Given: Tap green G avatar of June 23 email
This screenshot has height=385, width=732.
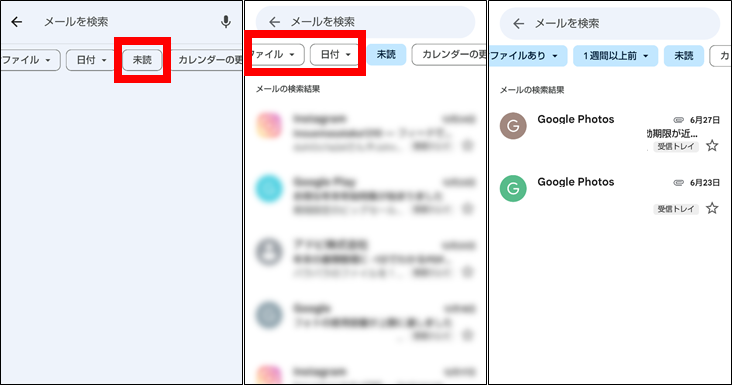Looking at the screenshot, I should coord(513,188).
